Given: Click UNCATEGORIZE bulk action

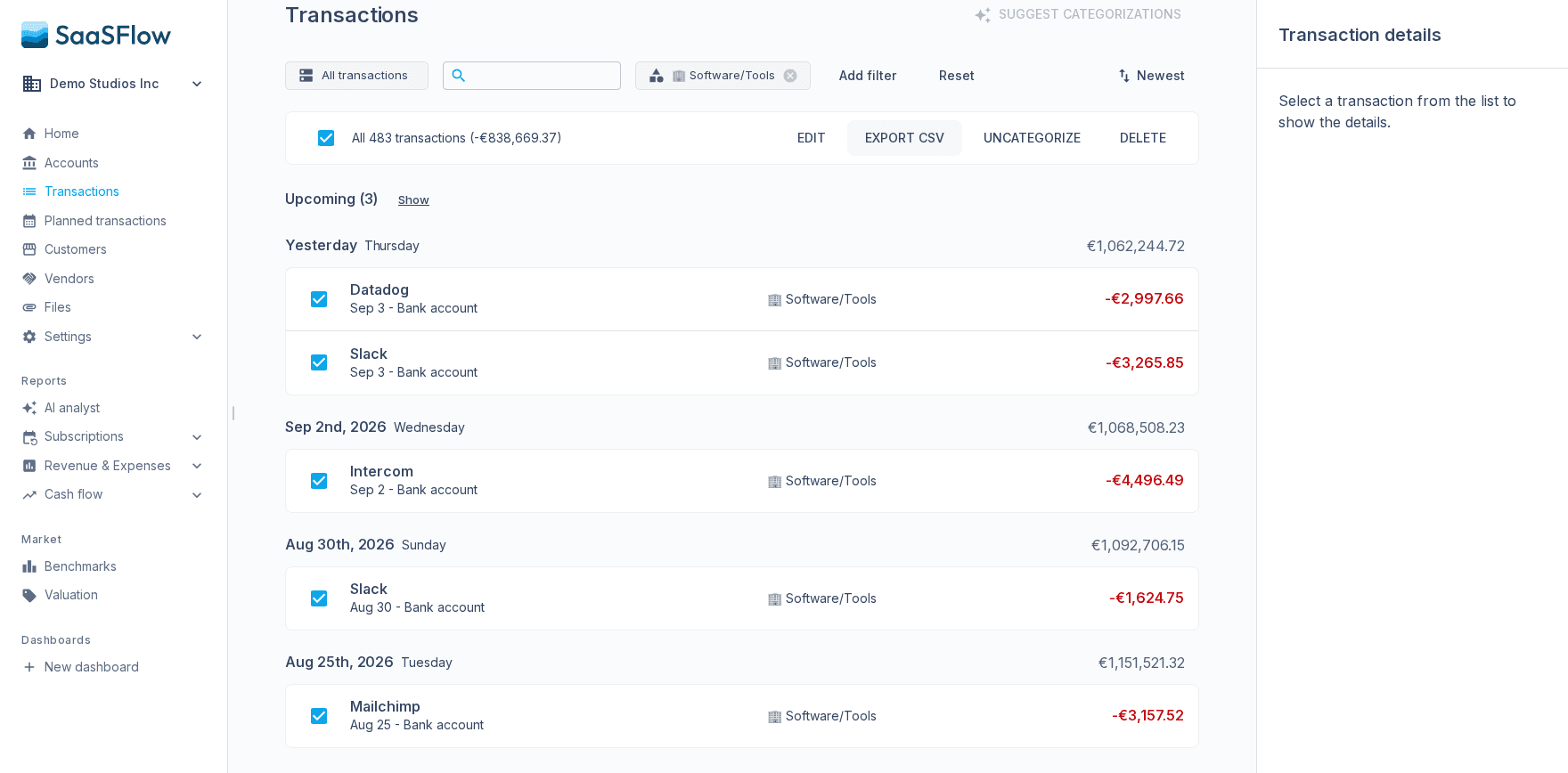Looking at the screenshot, I should tap(1032, 138).
